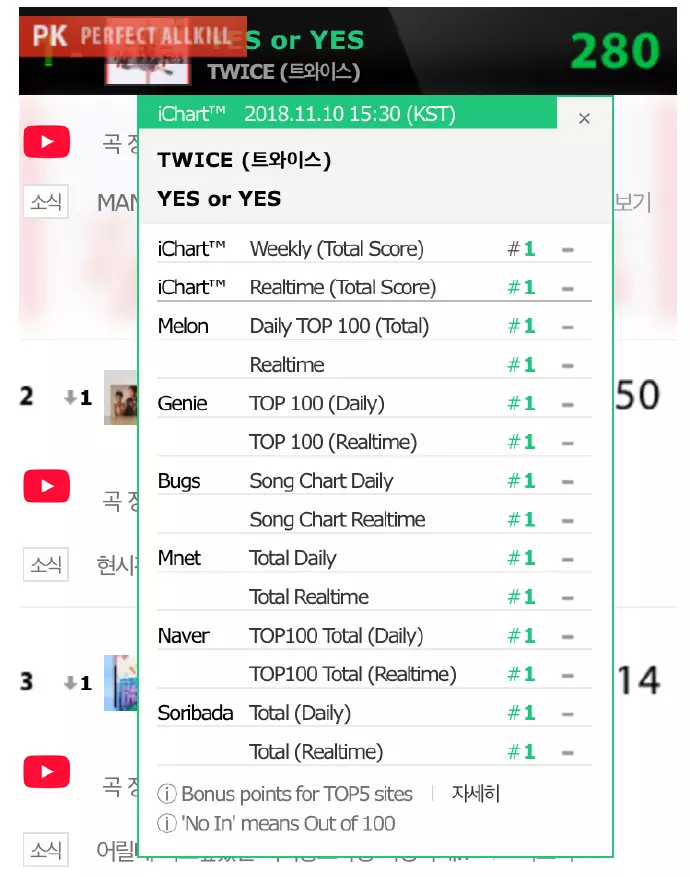Click the info icon beside Bonus points
The width and height of the screenshot is (690, 877).
click(x=167, y=793)
